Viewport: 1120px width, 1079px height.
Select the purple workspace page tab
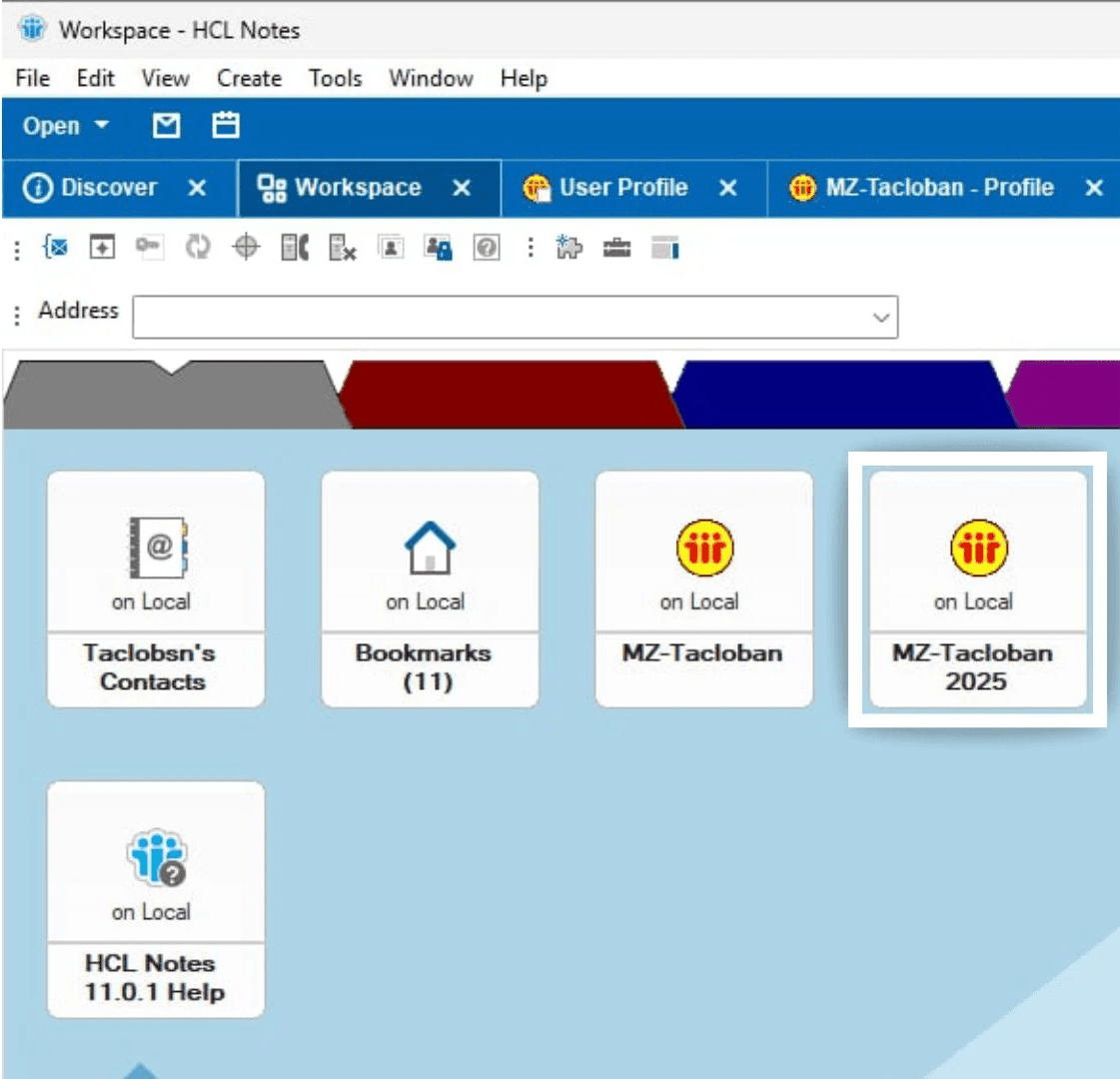coord(1064,395)
